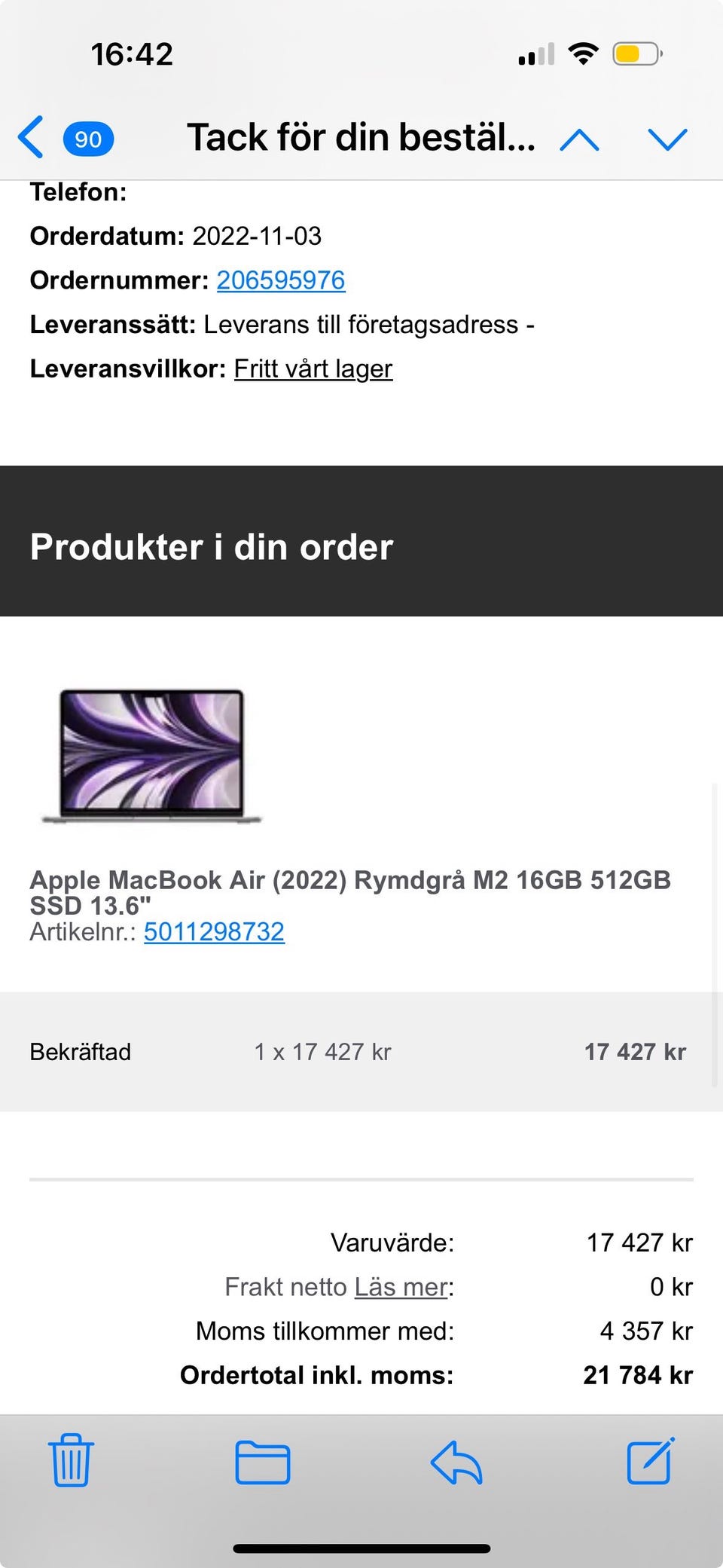
Task: Reply using the reply arrow icon
Action: 456,1462
